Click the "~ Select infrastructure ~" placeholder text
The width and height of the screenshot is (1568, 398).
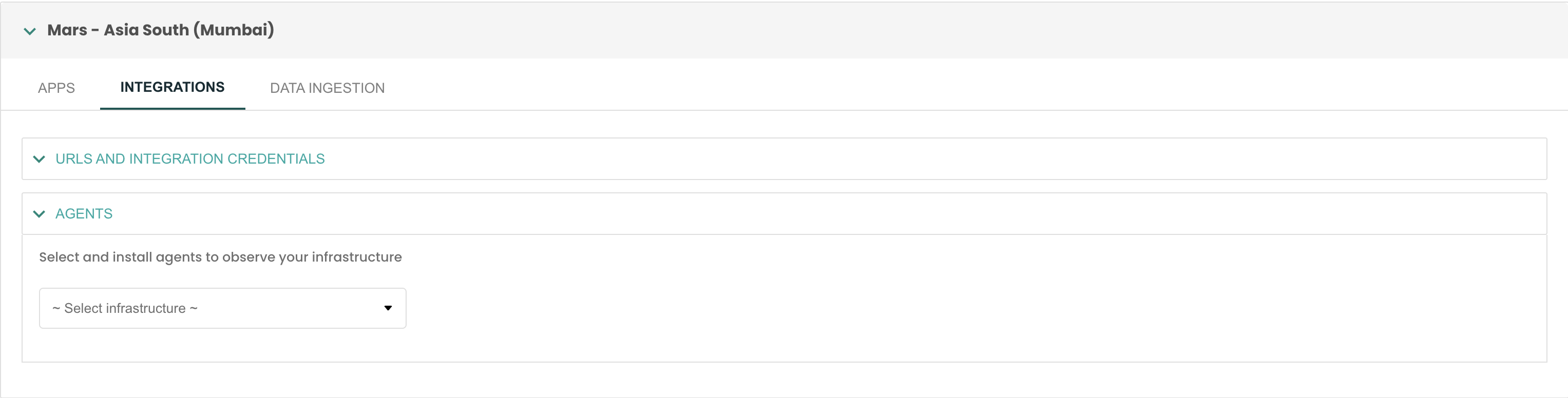coord(125,308)
